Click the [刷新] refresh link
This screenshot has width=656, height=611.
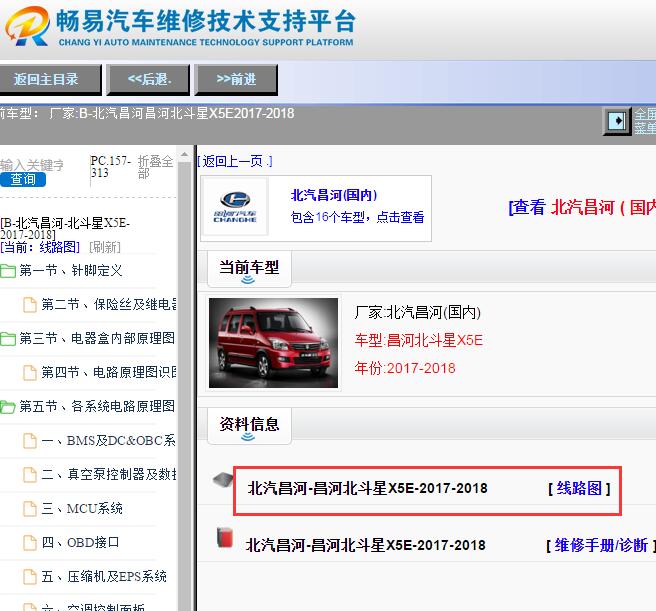click(105, 247)
